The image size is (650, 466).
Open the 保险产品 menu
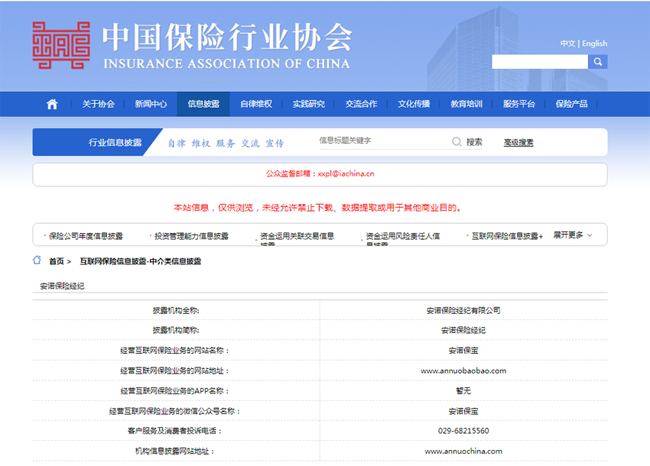tap(572, 104)
